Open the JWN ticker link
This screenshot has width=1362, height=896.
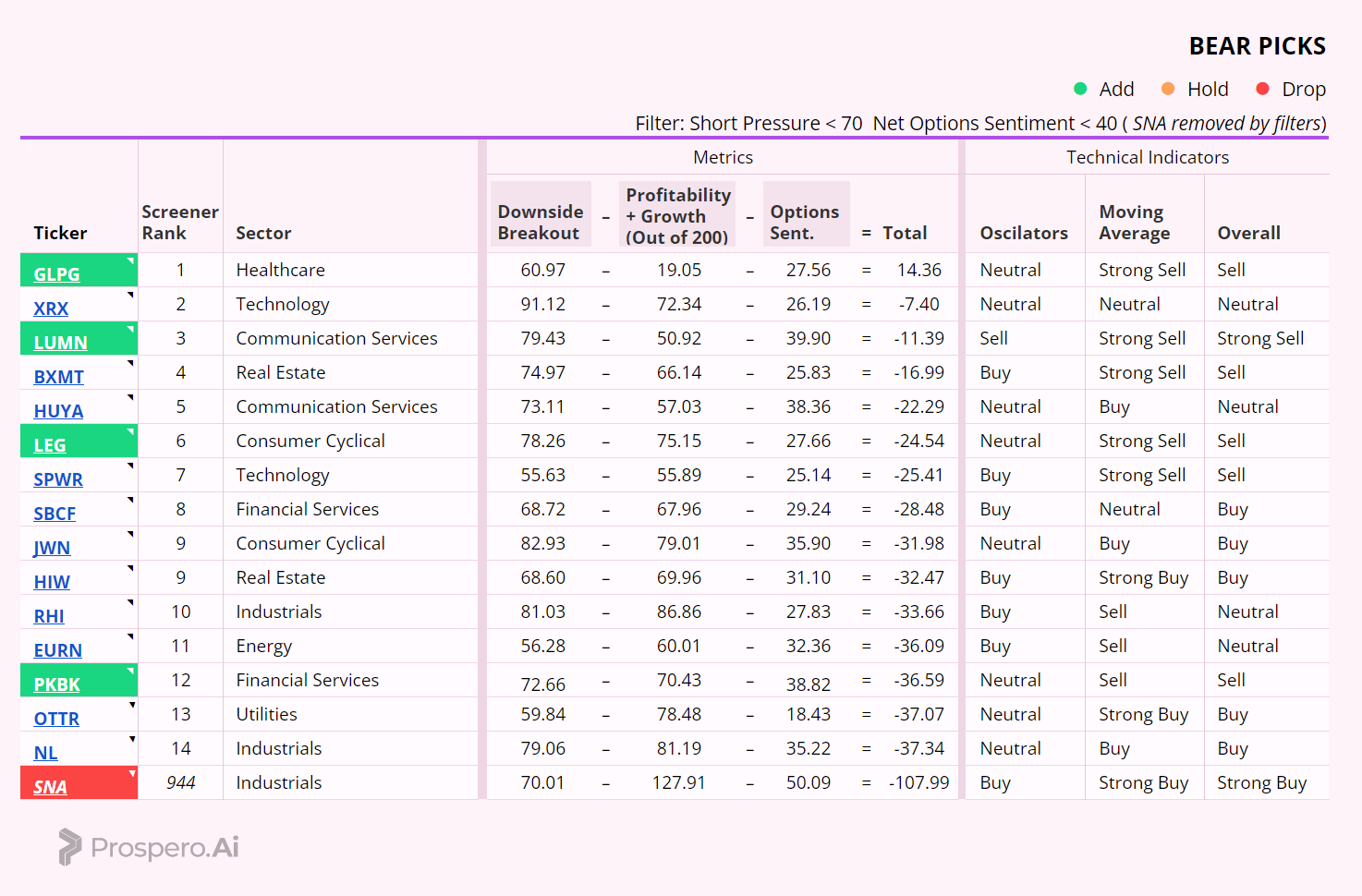52,548
